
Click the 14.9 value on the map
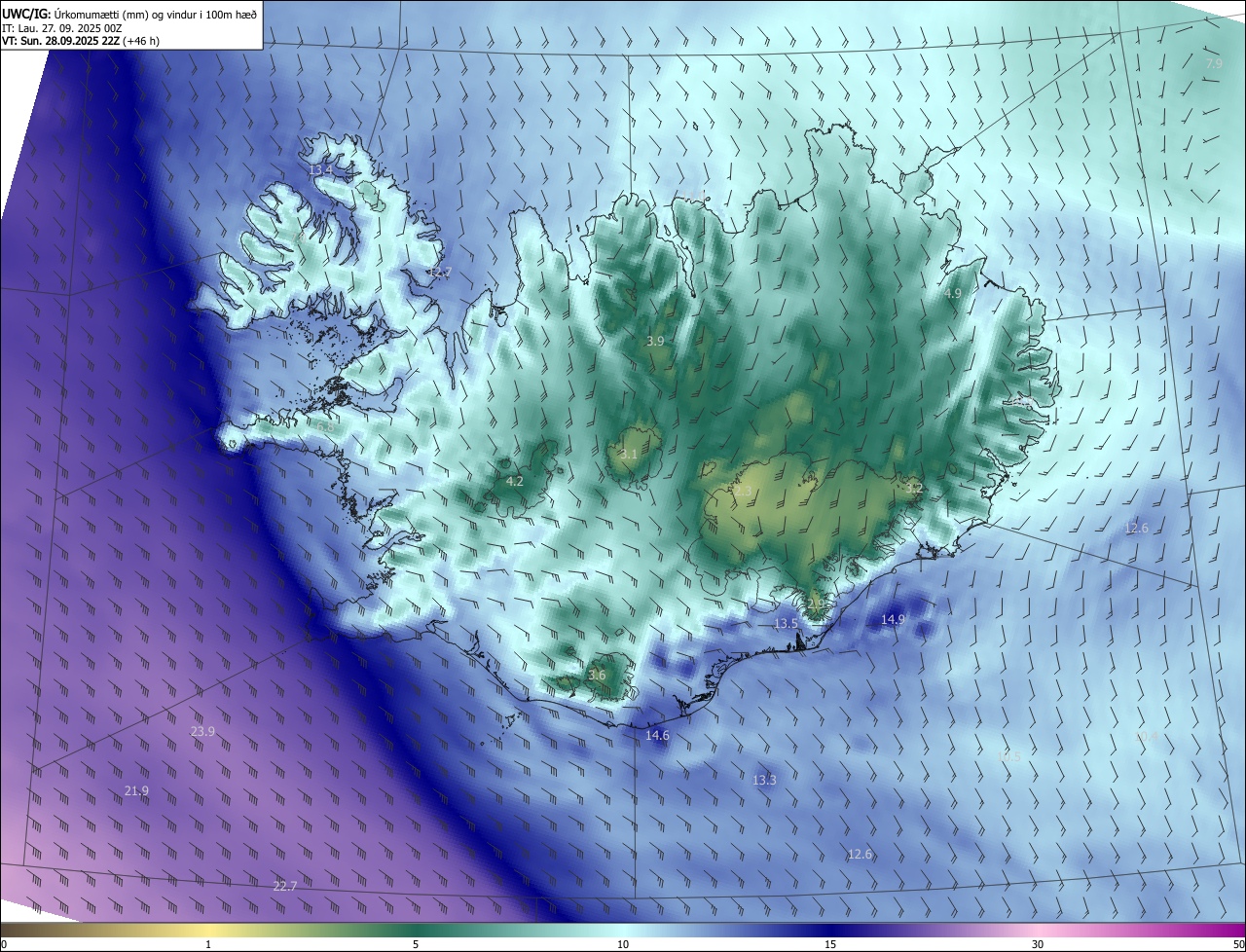click(x=893, y=619)
